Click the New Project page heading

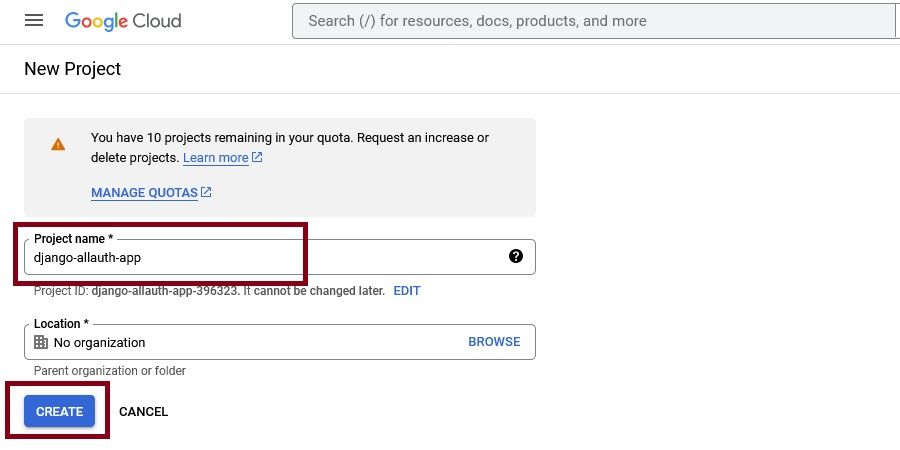point(72,69)
